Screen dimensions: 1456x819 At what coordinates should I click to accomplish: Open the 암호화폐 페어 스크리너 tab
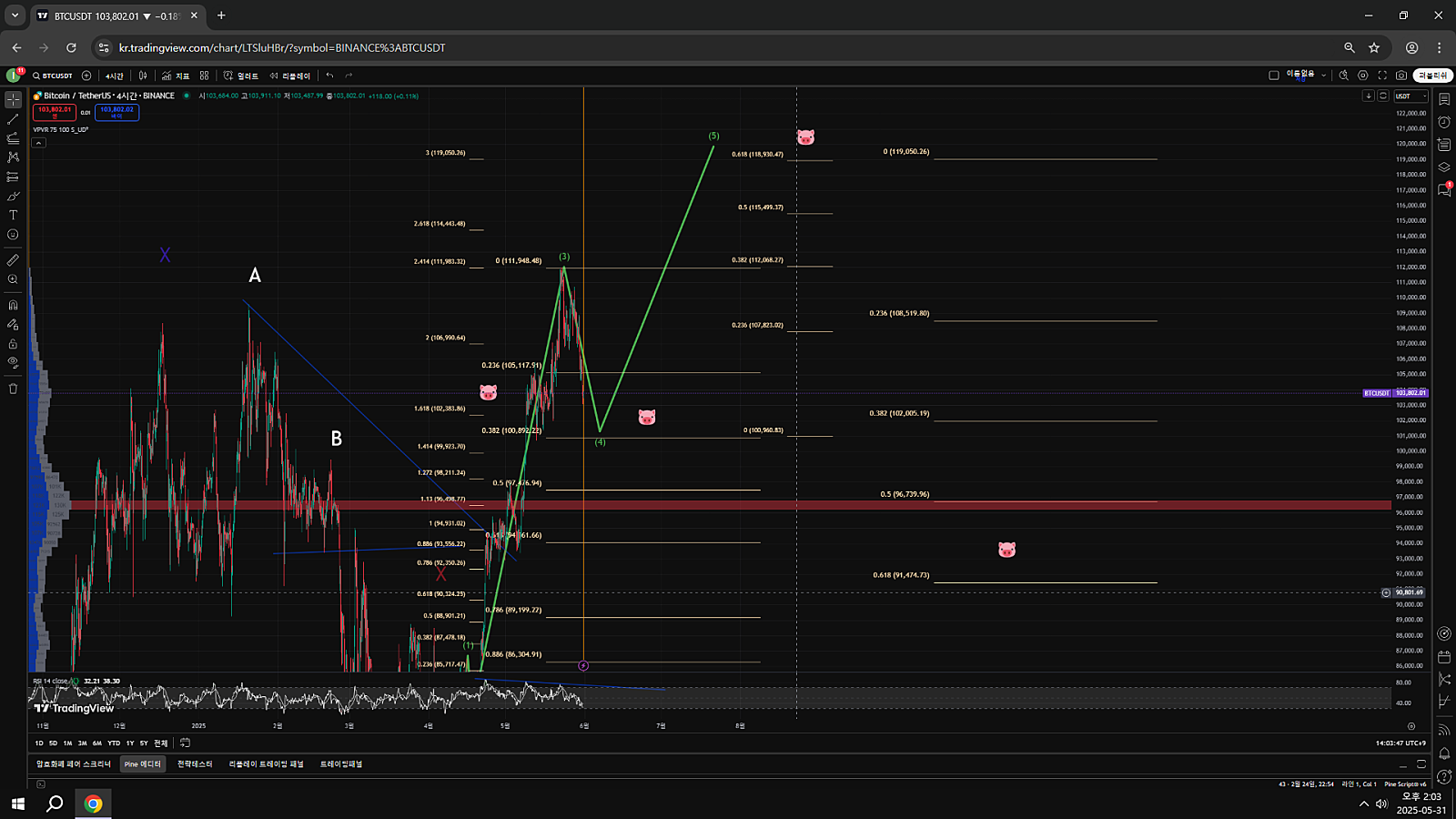click(x=74, y=764)
